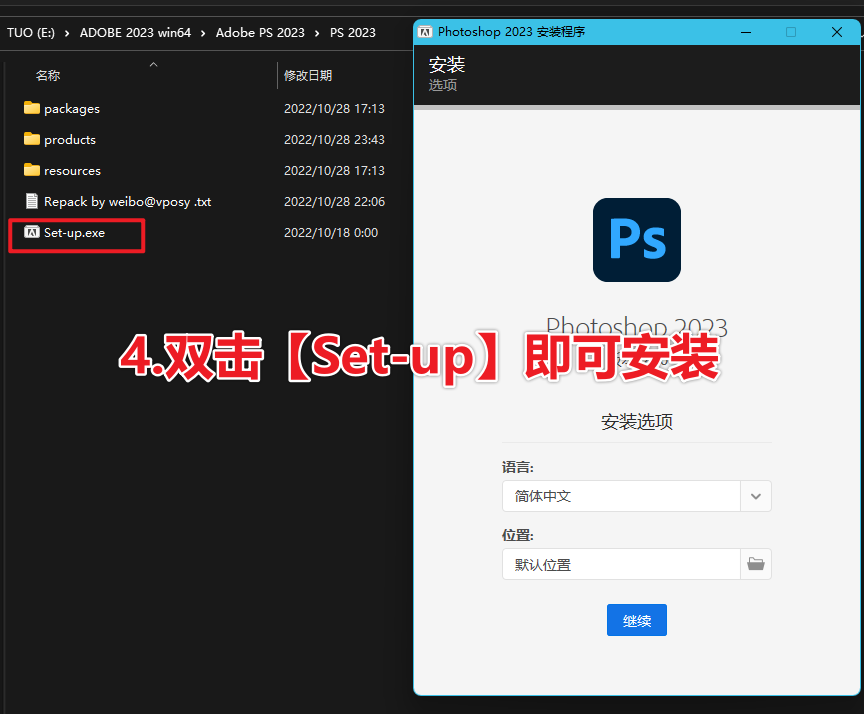The image size is (864, 714).
Task: Click date 2022/10/28 23:43 of products
Action: 334,139
